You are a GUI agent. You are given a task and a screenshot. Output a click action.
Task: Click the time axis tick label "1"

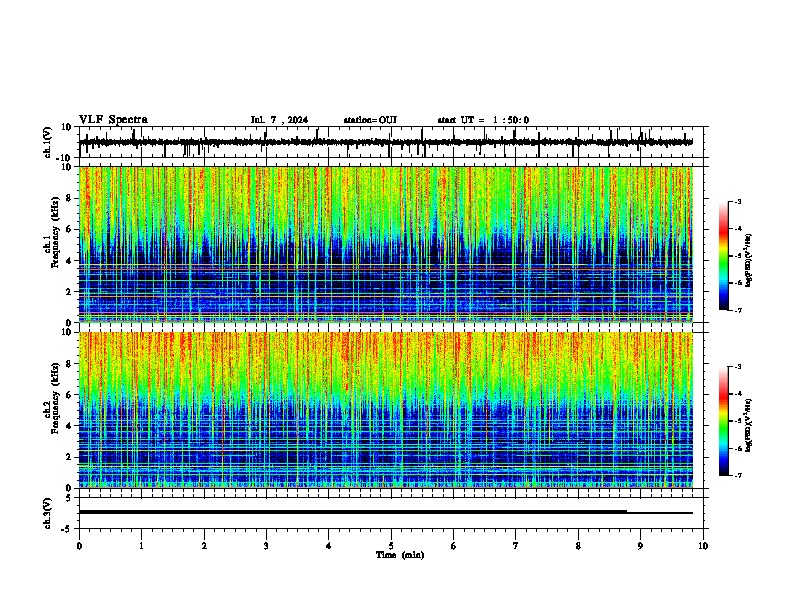(142, 546)
